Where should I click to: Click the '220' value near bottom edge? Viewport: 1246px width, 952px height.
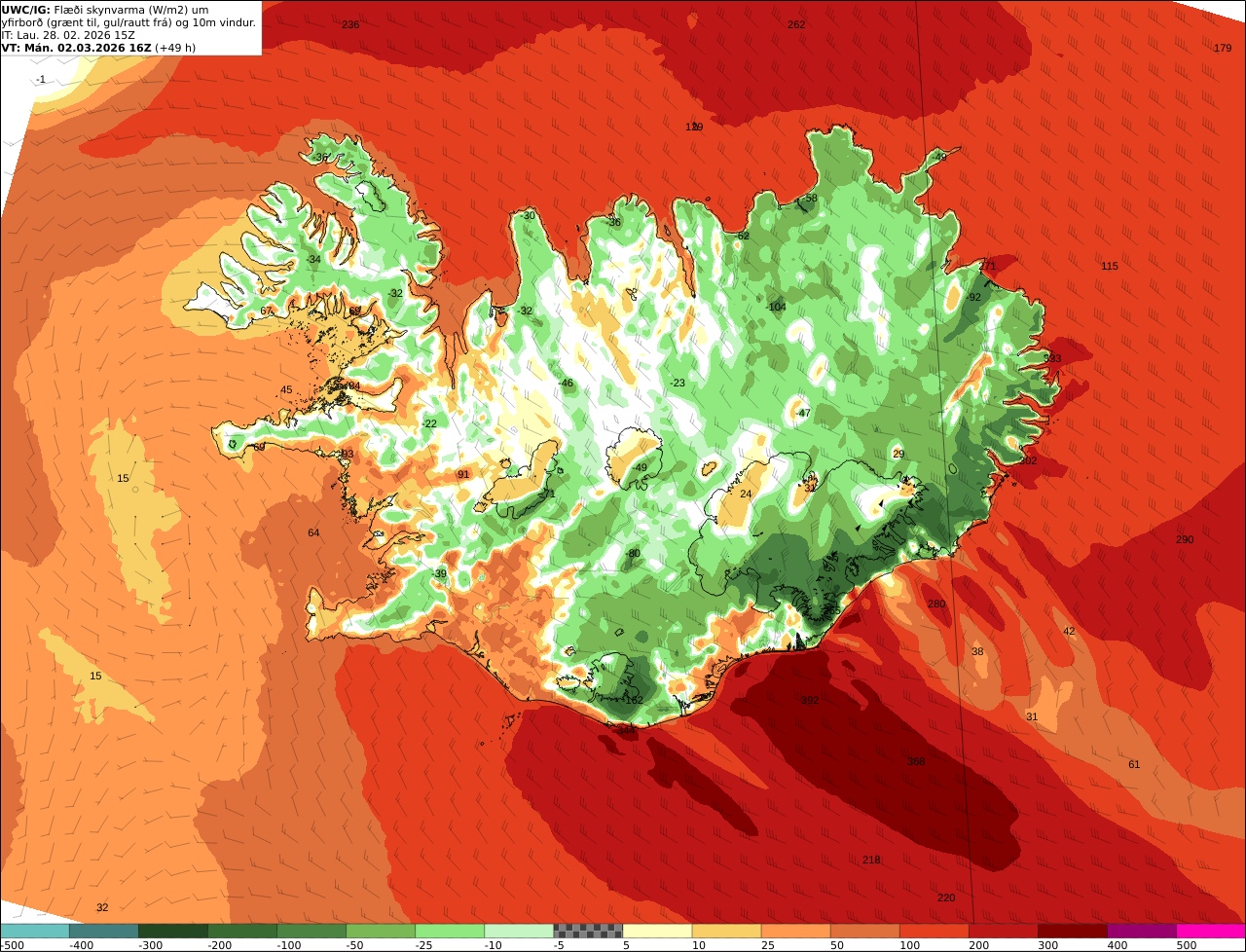tap(946, 897)
